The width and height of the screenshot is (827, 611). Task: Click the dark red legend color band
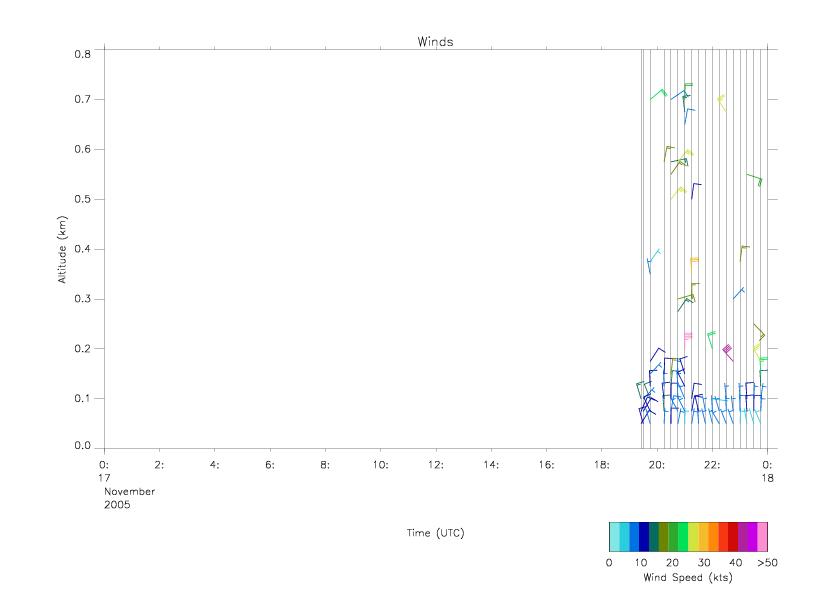pos(733,537)
